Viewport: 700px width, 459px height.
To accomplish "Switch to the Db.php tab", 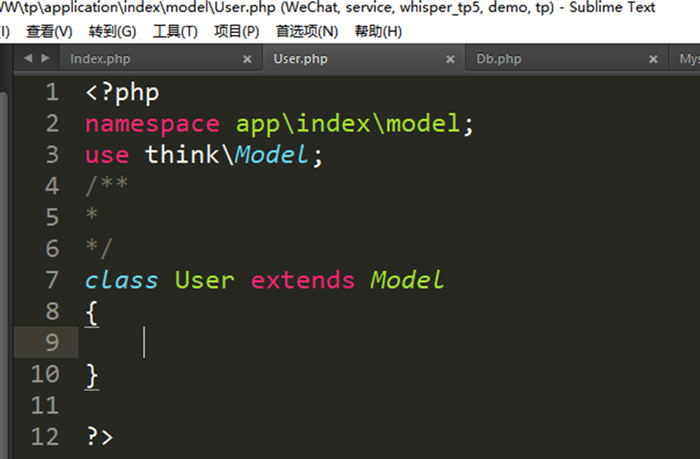I will click(x=498, y=59).
